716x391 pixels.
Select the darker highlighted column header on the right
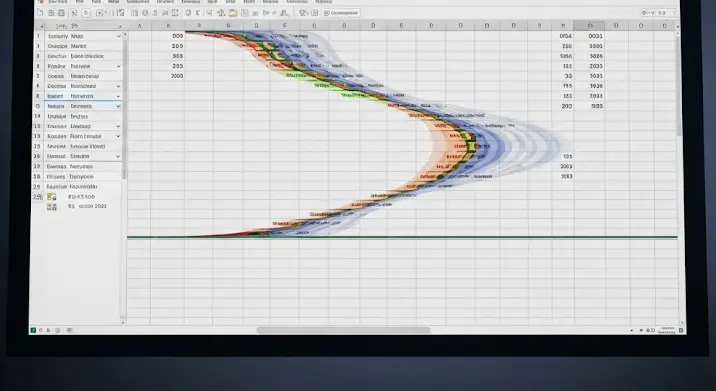pyautogui.click(x=590, y=26)
